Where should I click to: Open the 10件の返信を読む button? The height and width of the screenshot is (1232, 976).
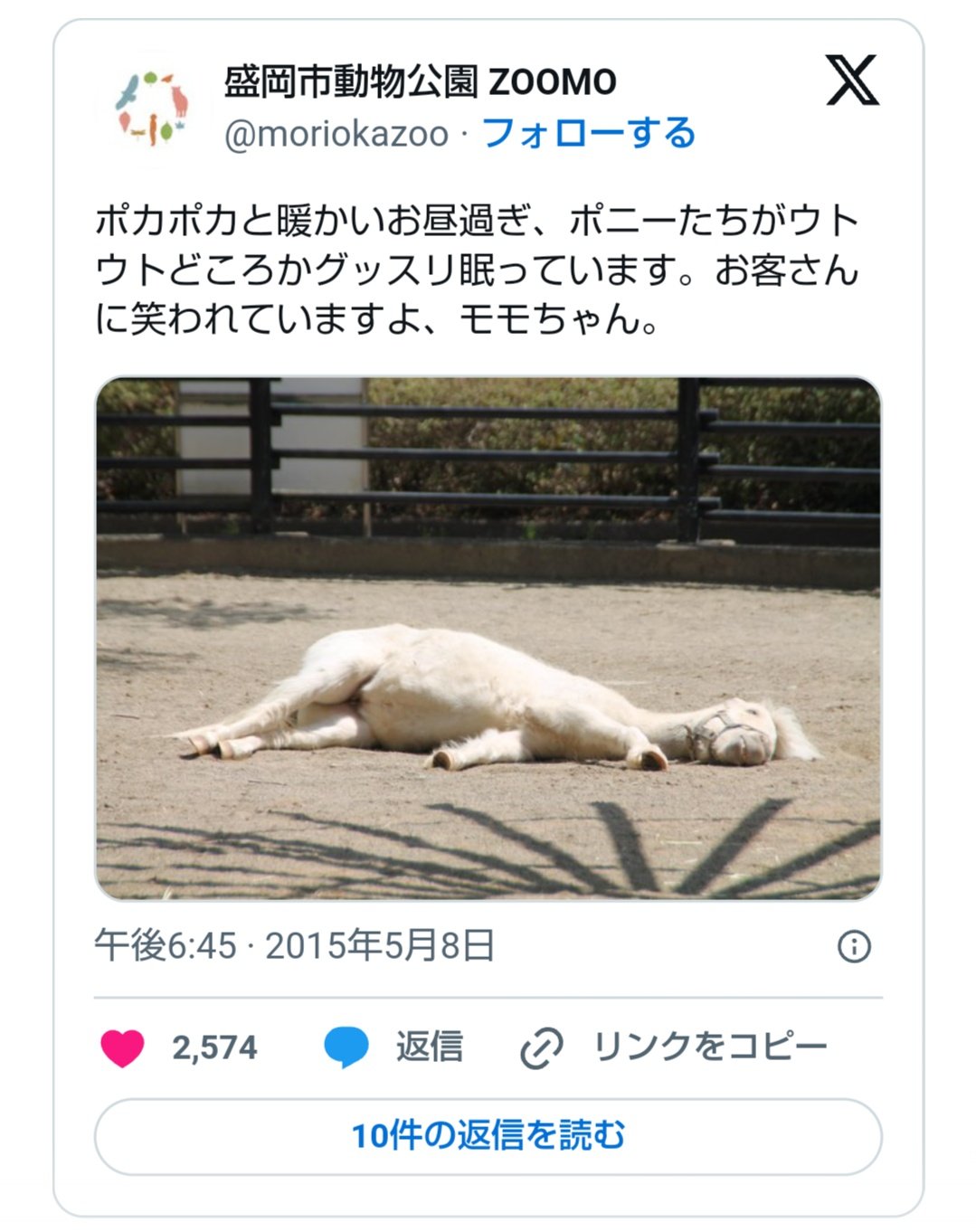(488, 1136)
